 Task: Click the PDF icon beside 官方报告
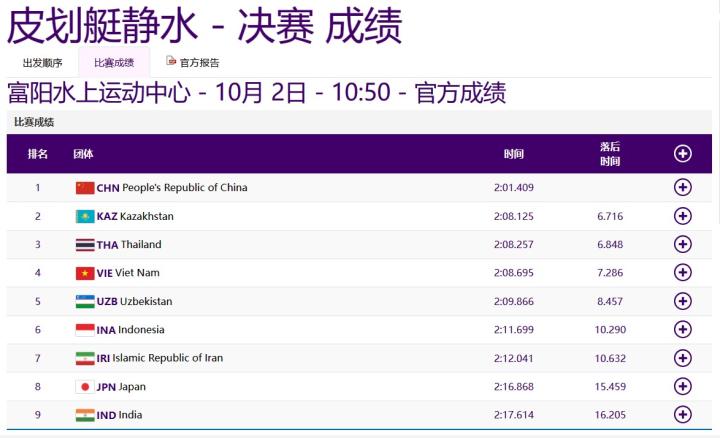tap(171, 61)
